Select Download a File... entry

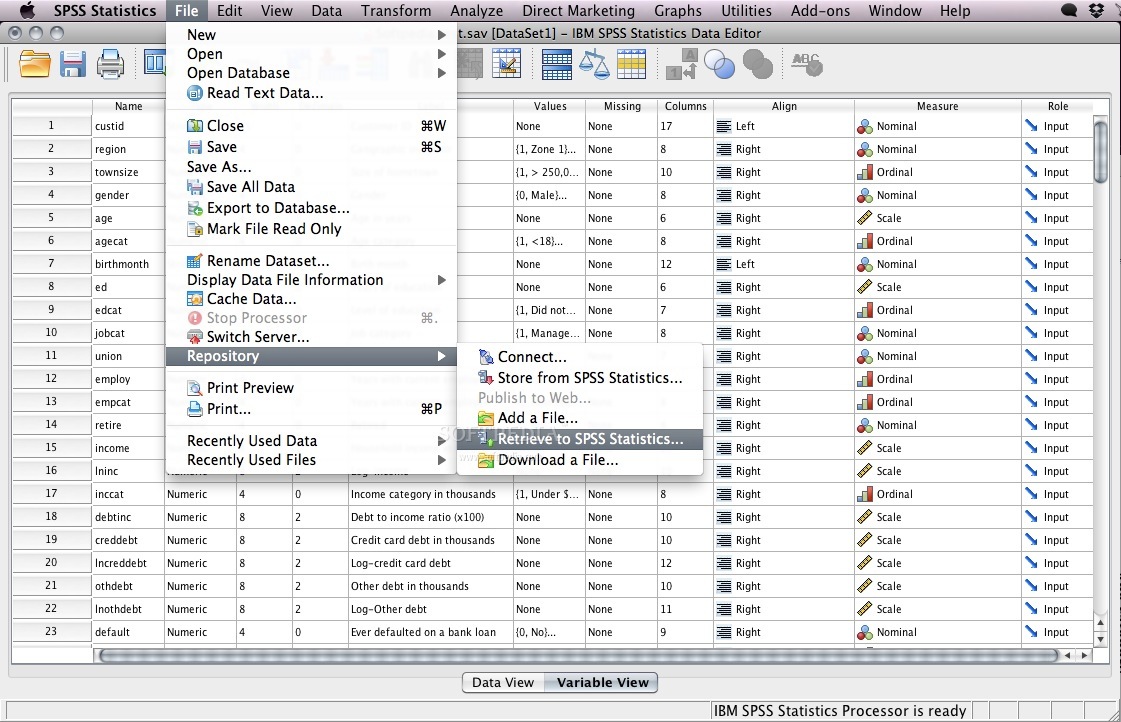coord(580,460)
